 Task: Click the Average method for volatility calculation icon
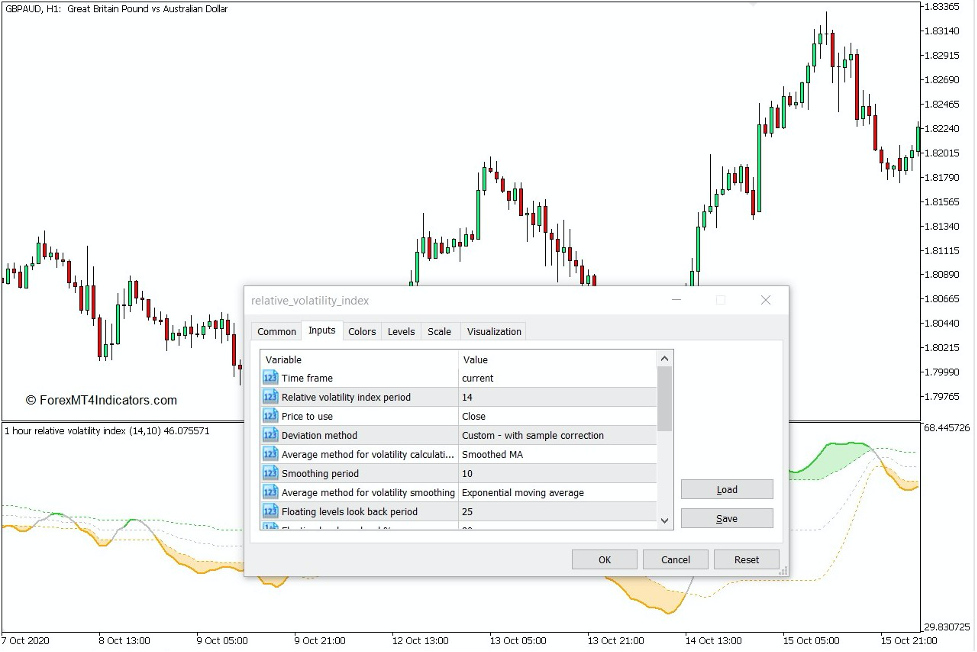click(x=270, y=454)
